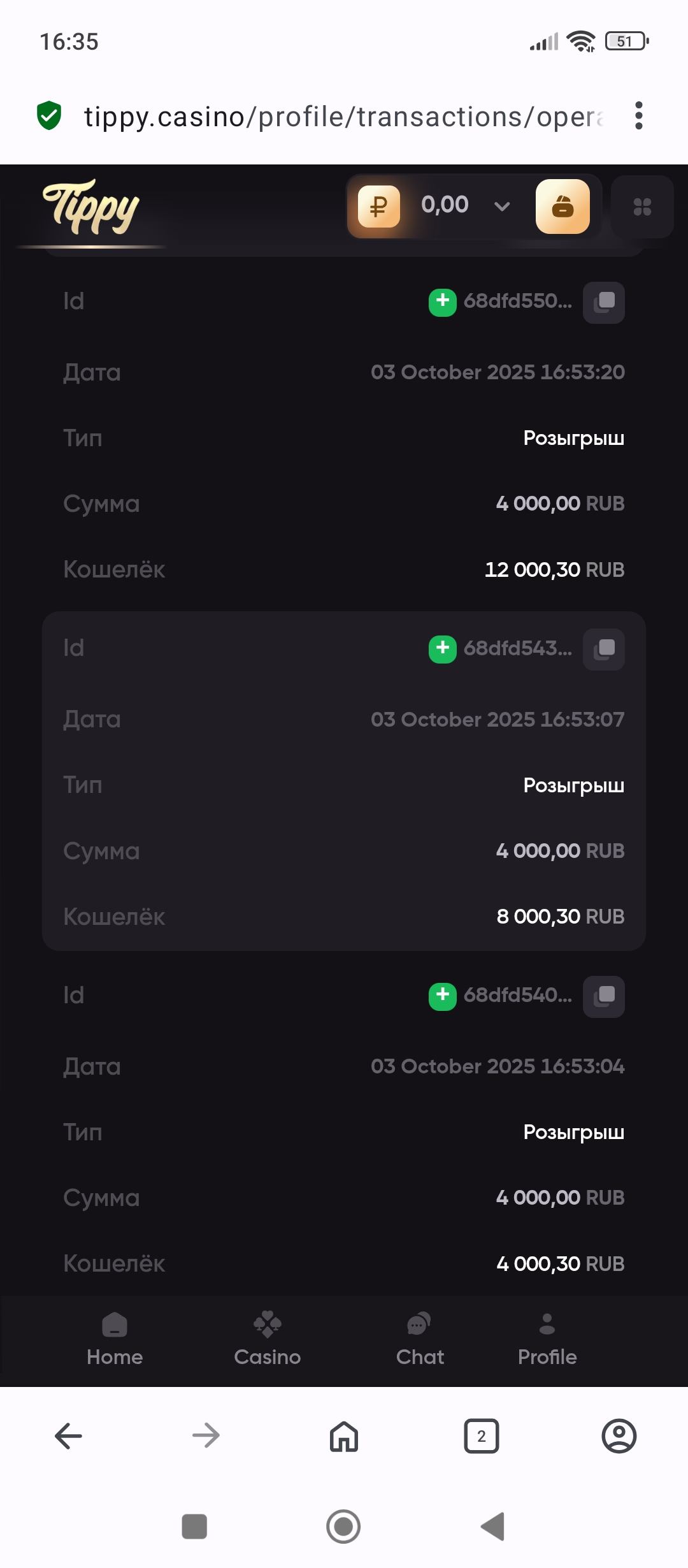
Task: Copy transaction ID 68dfd540
Action: tap(604, 996)
